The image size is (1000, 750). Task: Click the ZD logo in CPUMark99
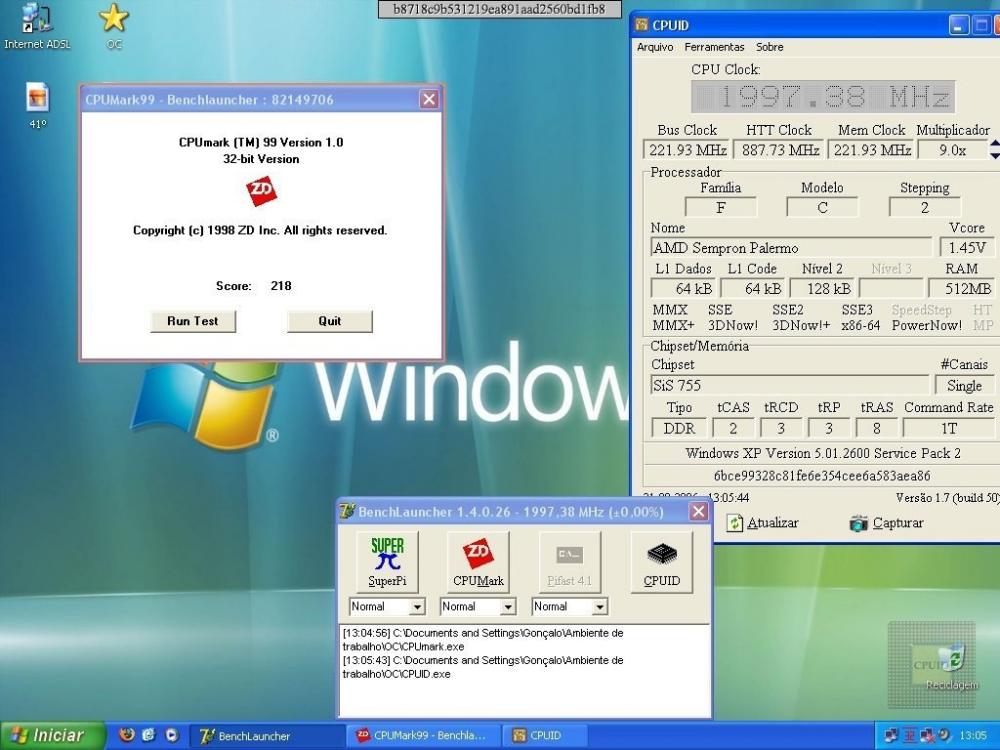point(261,192)
